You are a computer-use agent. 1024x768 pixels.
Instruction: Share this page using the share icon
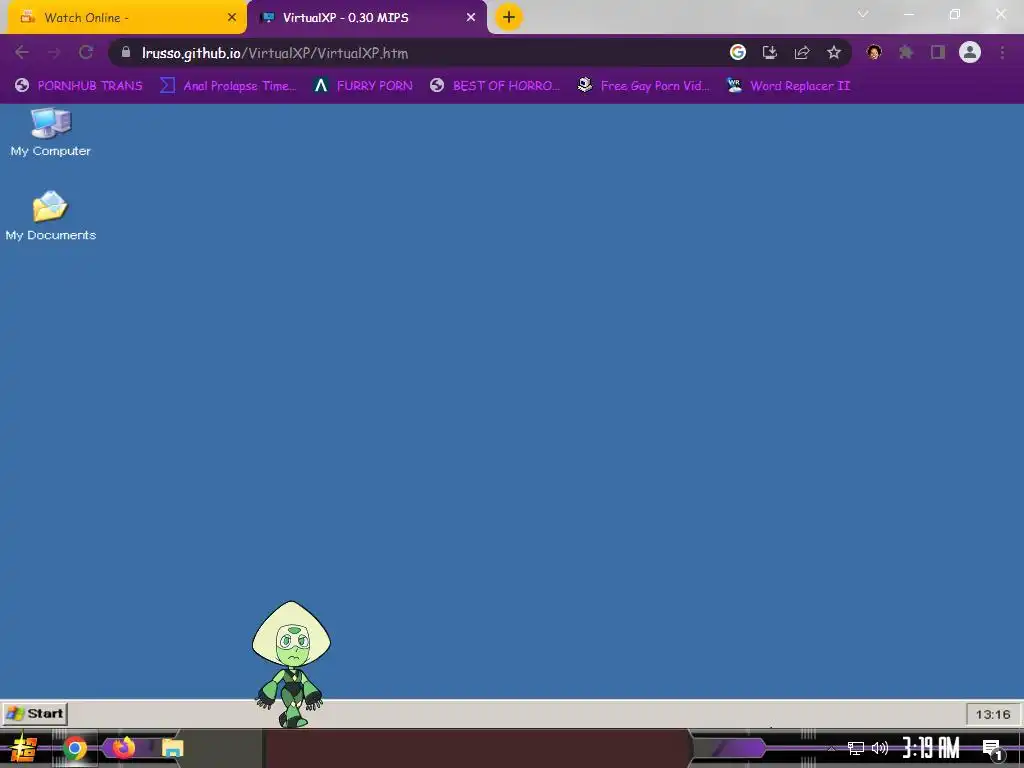(x=802, y=52)
